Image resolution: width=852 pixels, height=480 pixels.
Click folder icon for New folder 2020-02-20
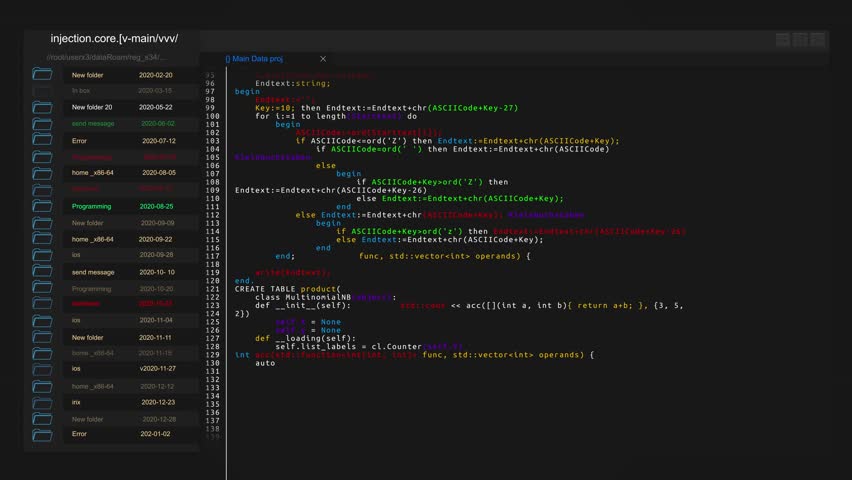pos(42,73)
